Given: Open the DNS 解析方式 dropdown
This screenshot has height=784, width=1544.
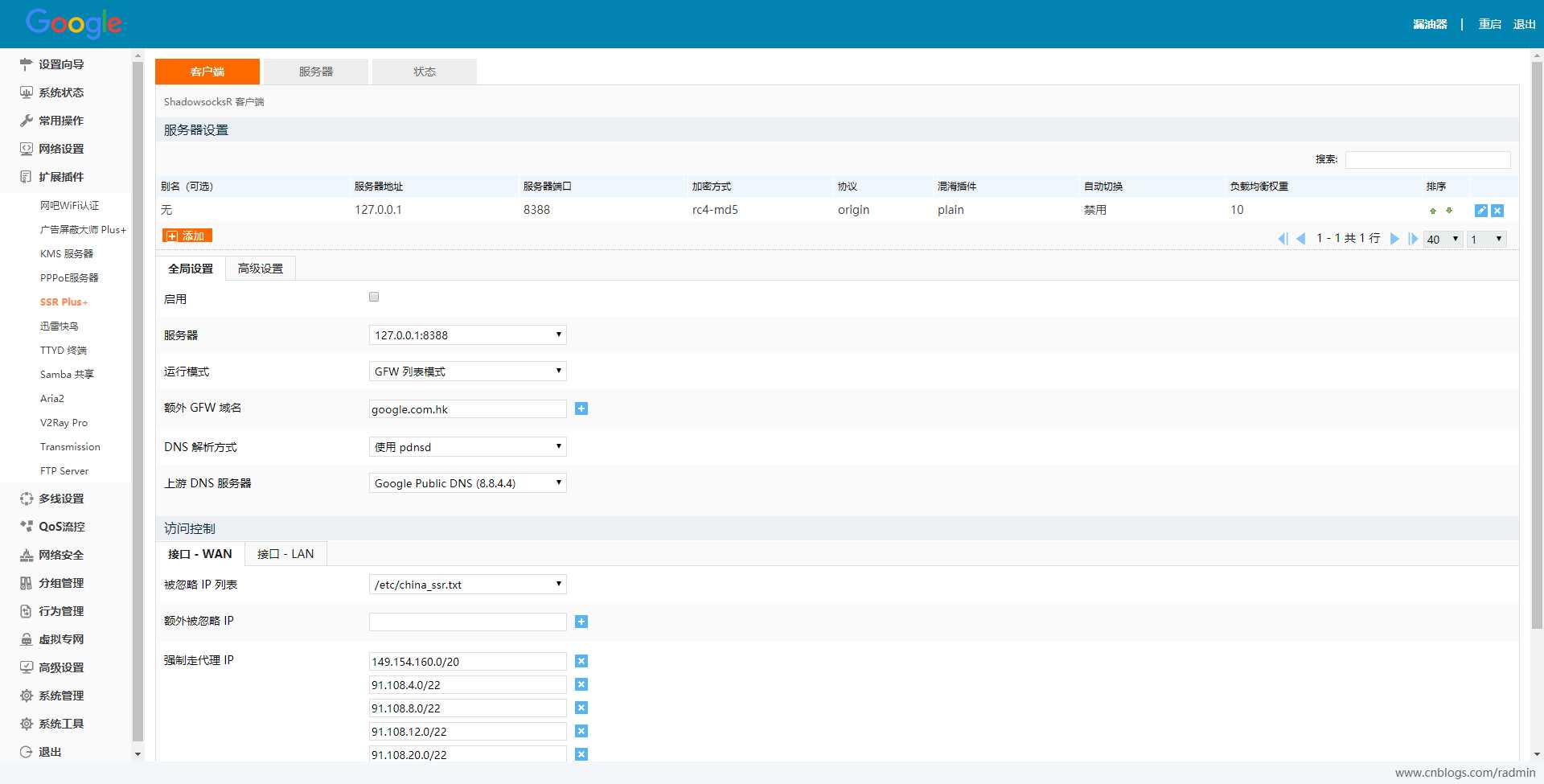Looking at the screenshot, I should click(x=468, y=446).
